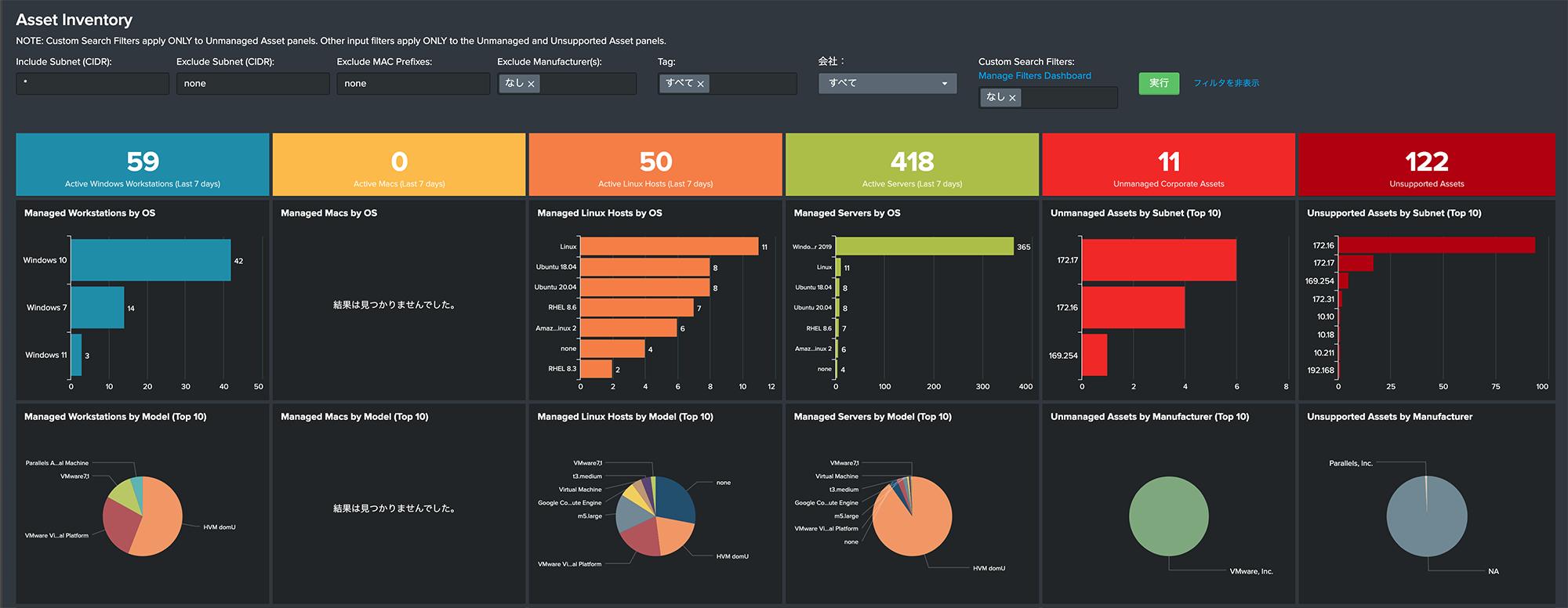
Task: Remove the なし tag in Custom Search Filters
Action: (1012, 98)
